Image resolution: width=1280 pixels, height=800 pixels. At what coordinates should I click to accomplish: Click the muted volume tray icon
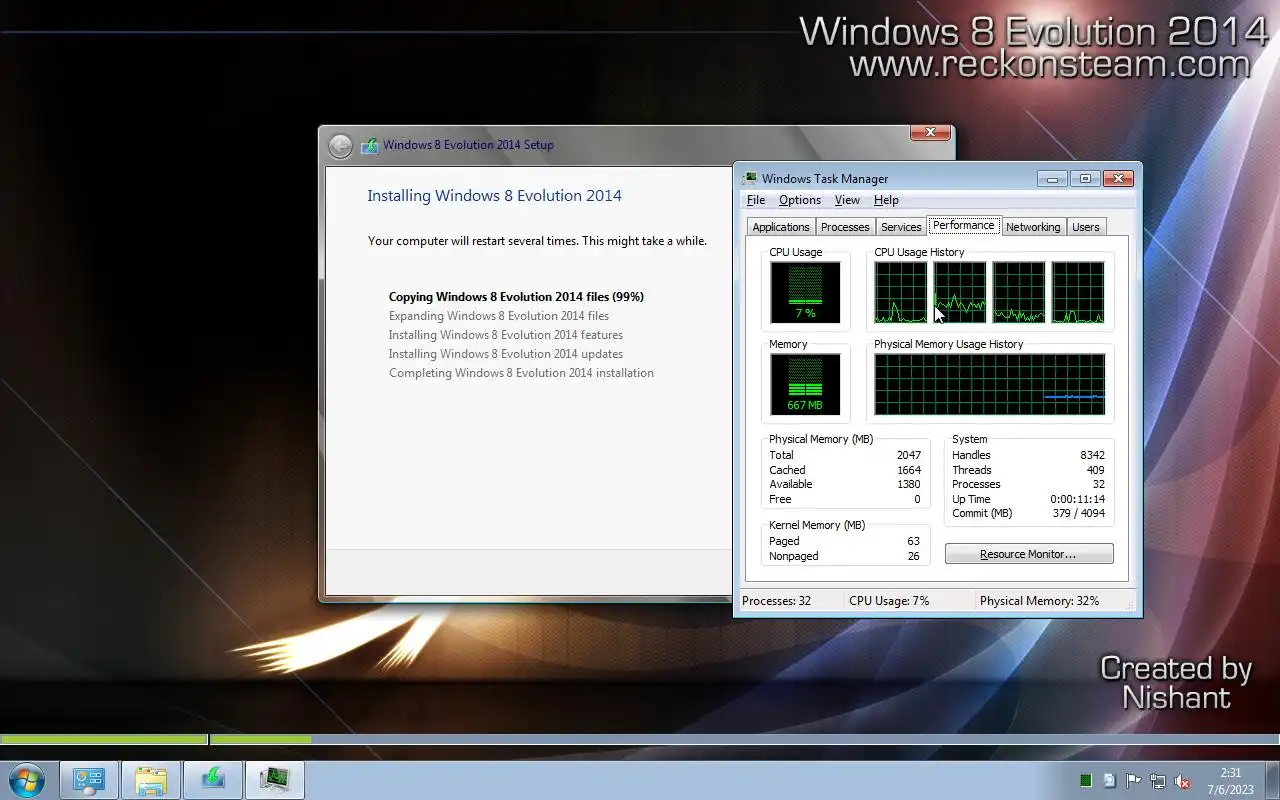point(1182,781)
